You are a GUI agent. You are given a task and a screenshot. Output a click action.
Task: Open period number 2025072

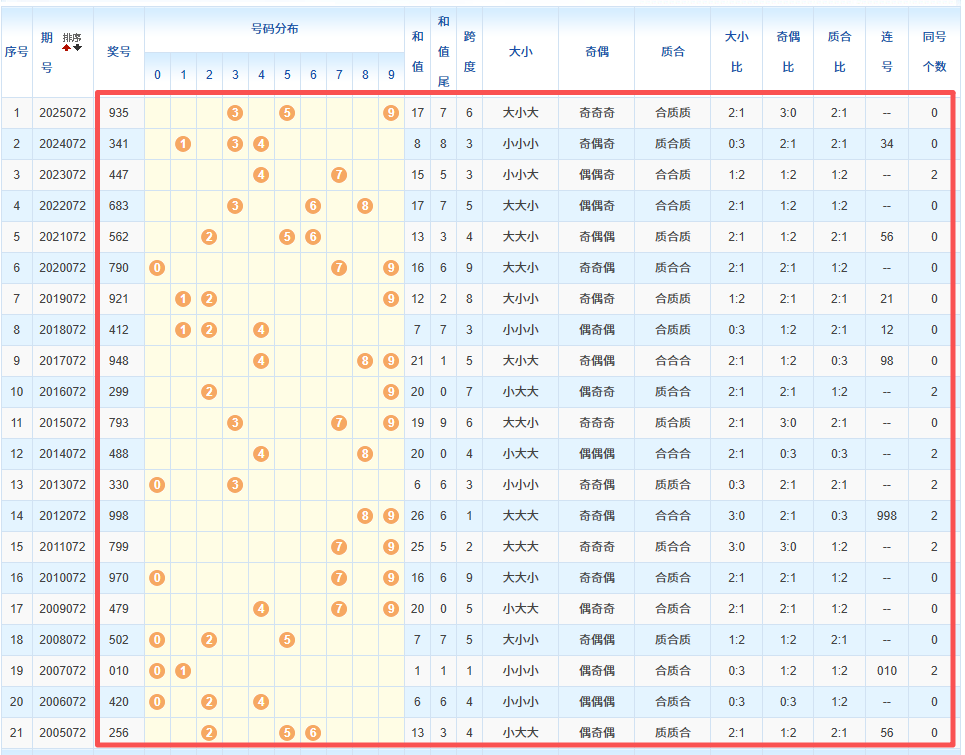pos(62,113)
